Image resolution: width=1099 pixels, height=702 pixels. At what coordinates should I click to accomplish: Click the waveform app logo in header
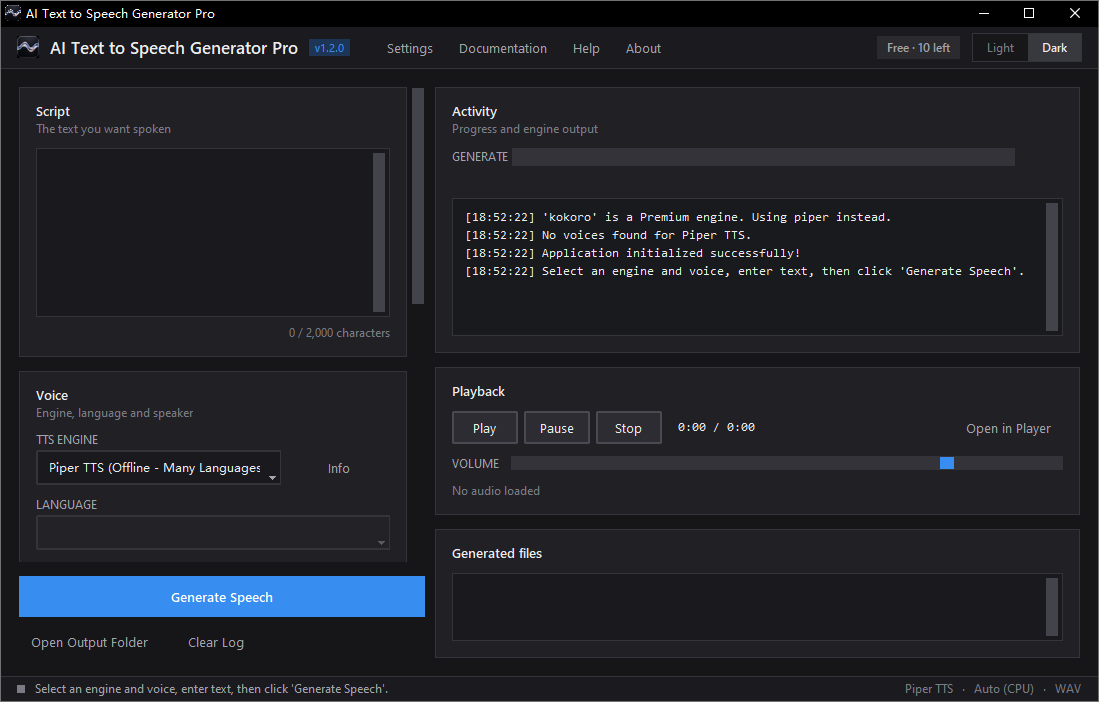point(28,48)
